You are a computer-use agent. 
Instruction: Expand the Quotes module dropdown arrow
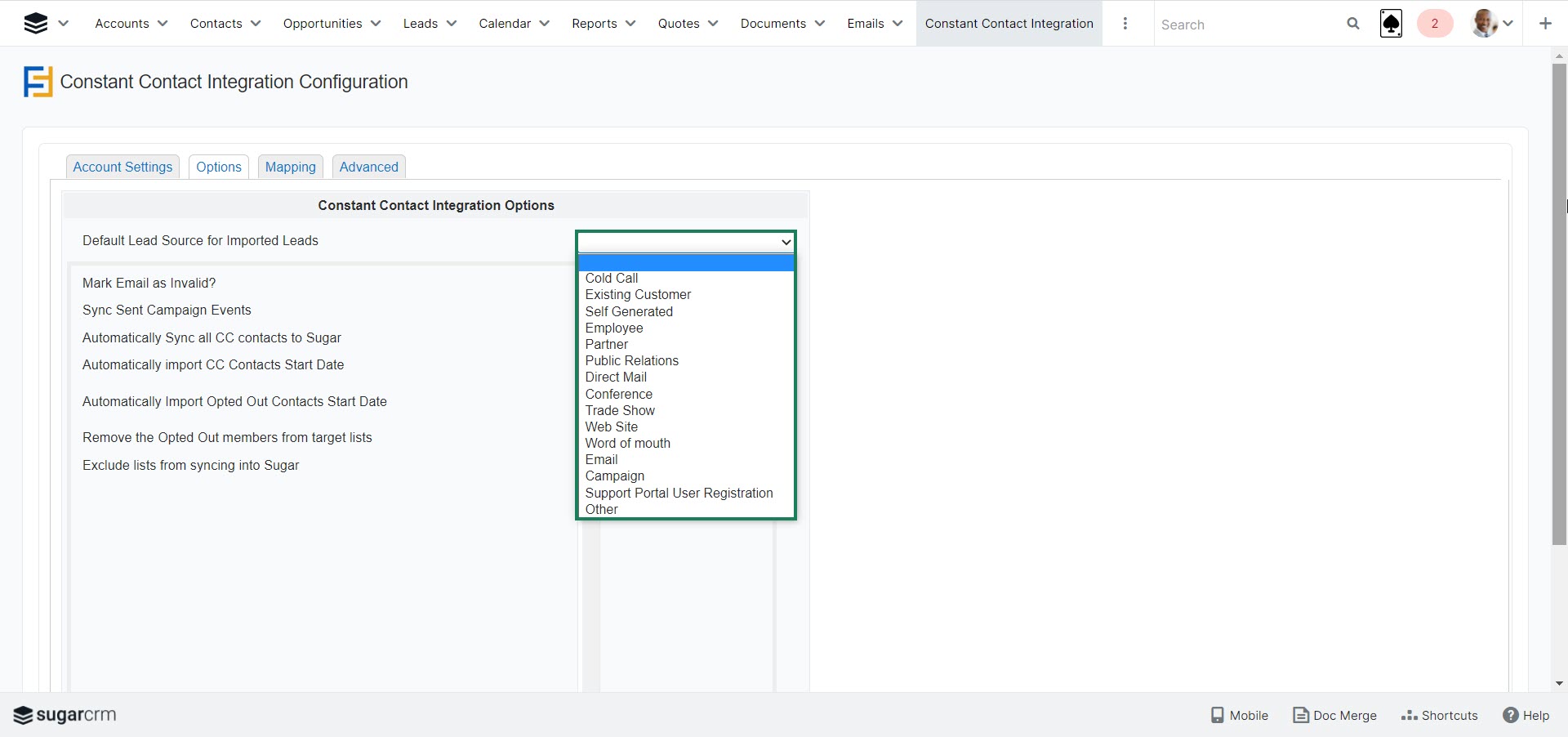coord(713,24)
